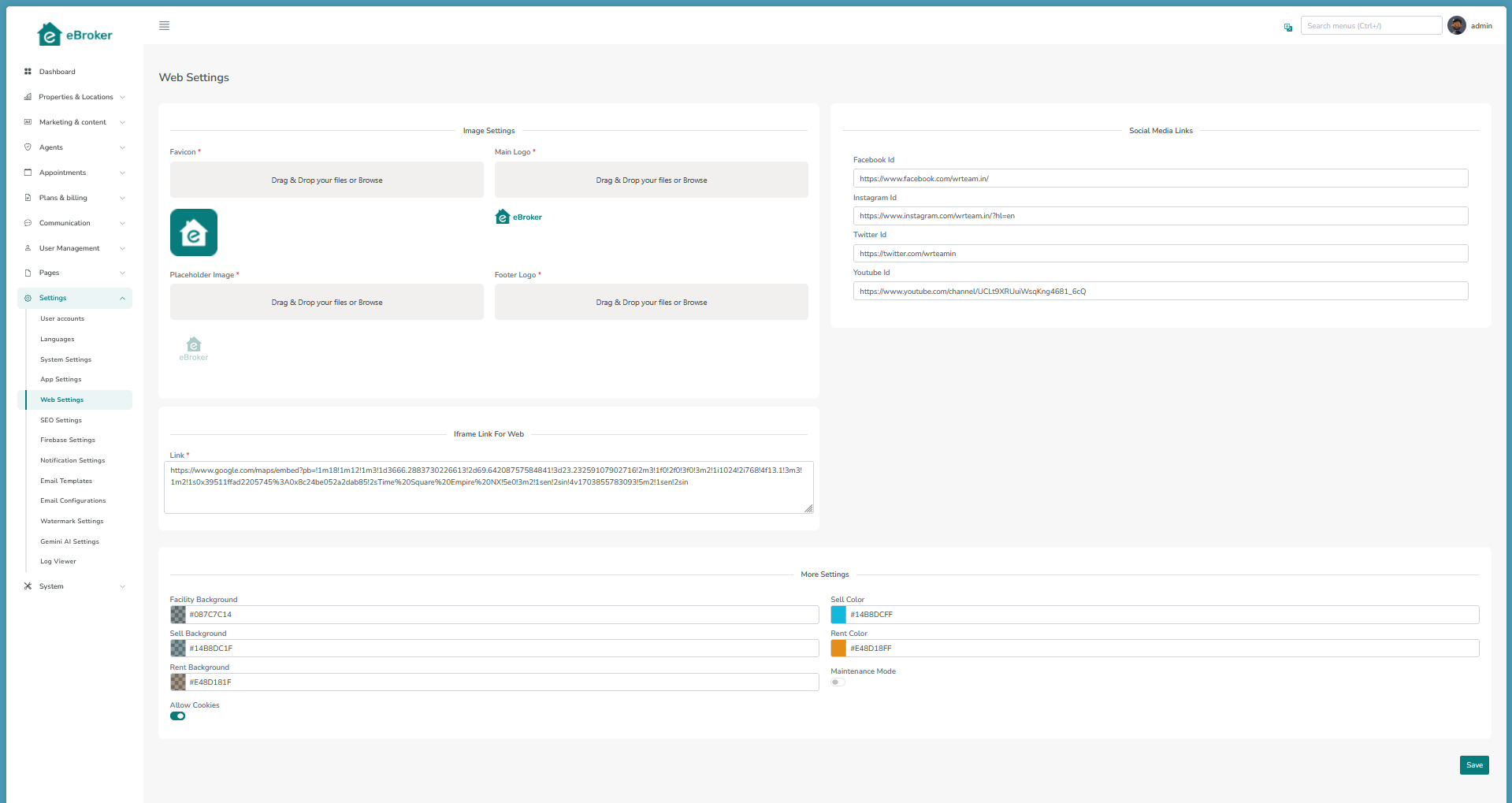The image size is (1512, 803).
Task: Click the language translation icon near search
Action: point(1287,27)
